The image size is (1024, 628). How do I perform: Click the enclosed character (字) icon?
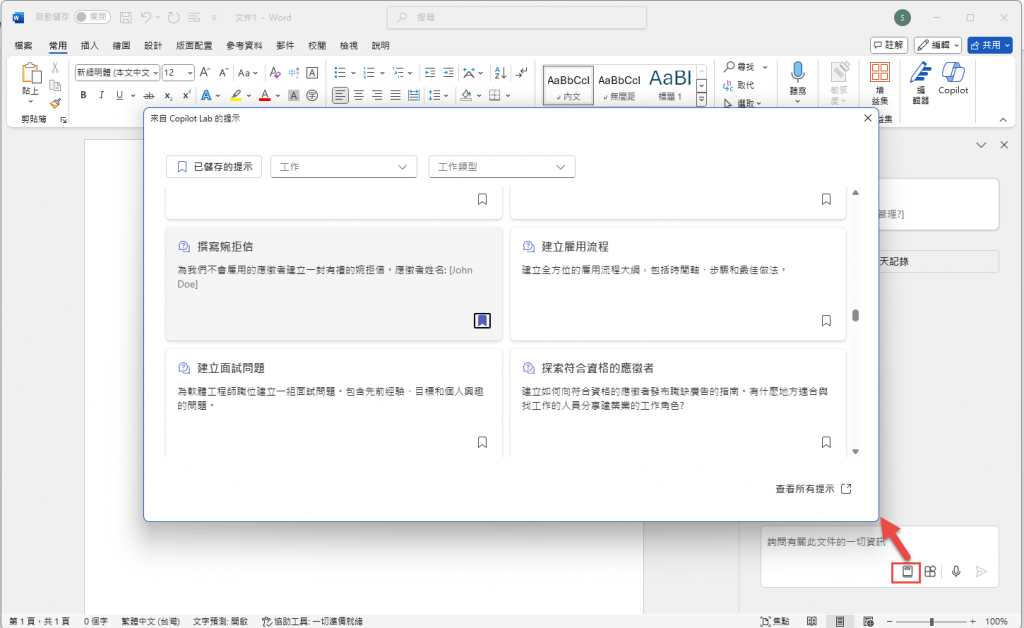(312, 95)
